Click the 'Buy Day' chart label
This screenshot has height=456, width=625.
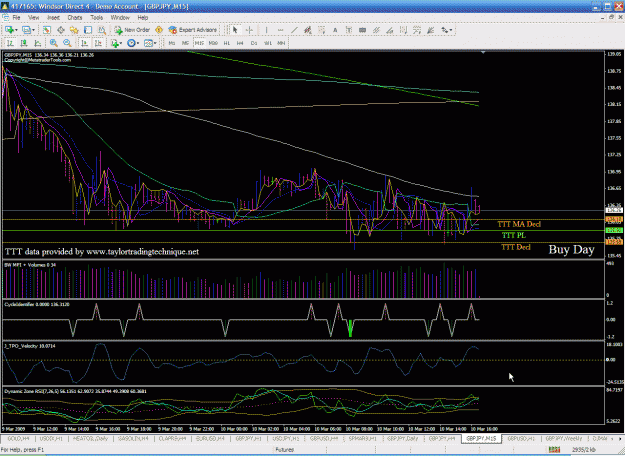pos(571,250)
